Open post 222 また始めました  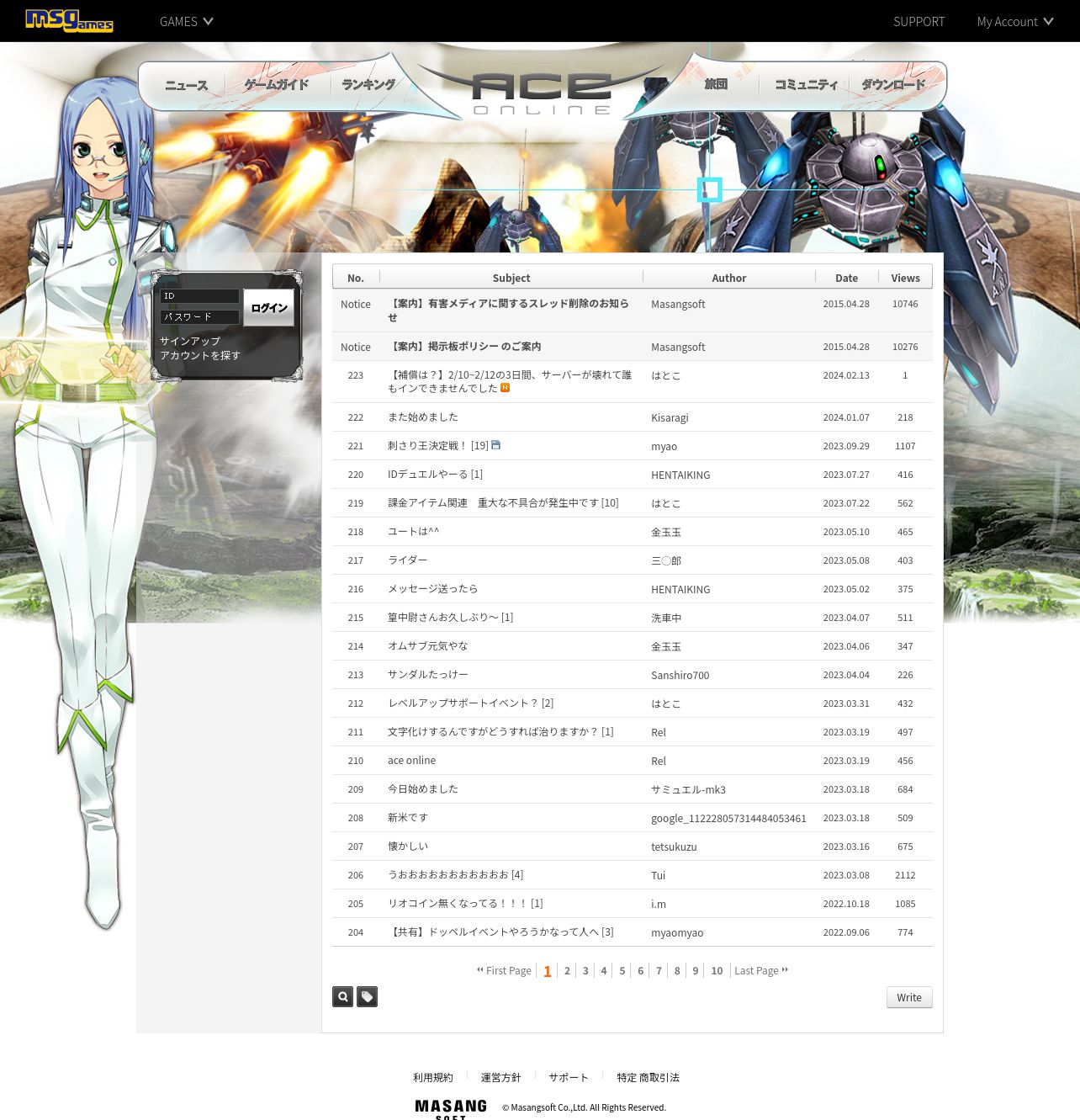click(423, 417)
